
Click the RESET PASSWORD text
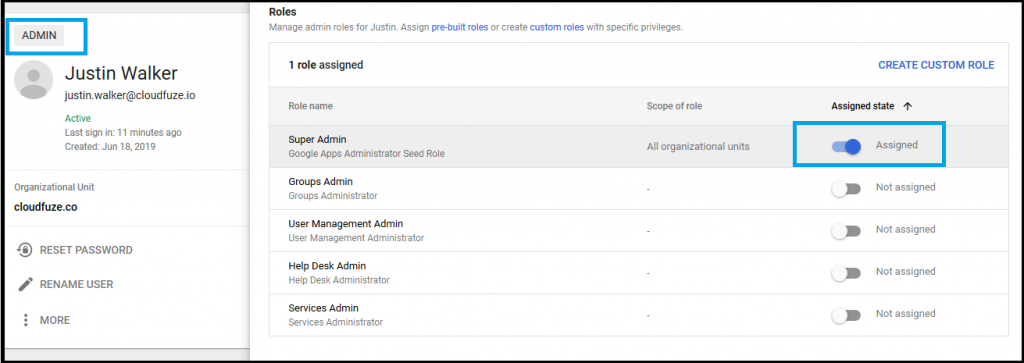(86, 250)
